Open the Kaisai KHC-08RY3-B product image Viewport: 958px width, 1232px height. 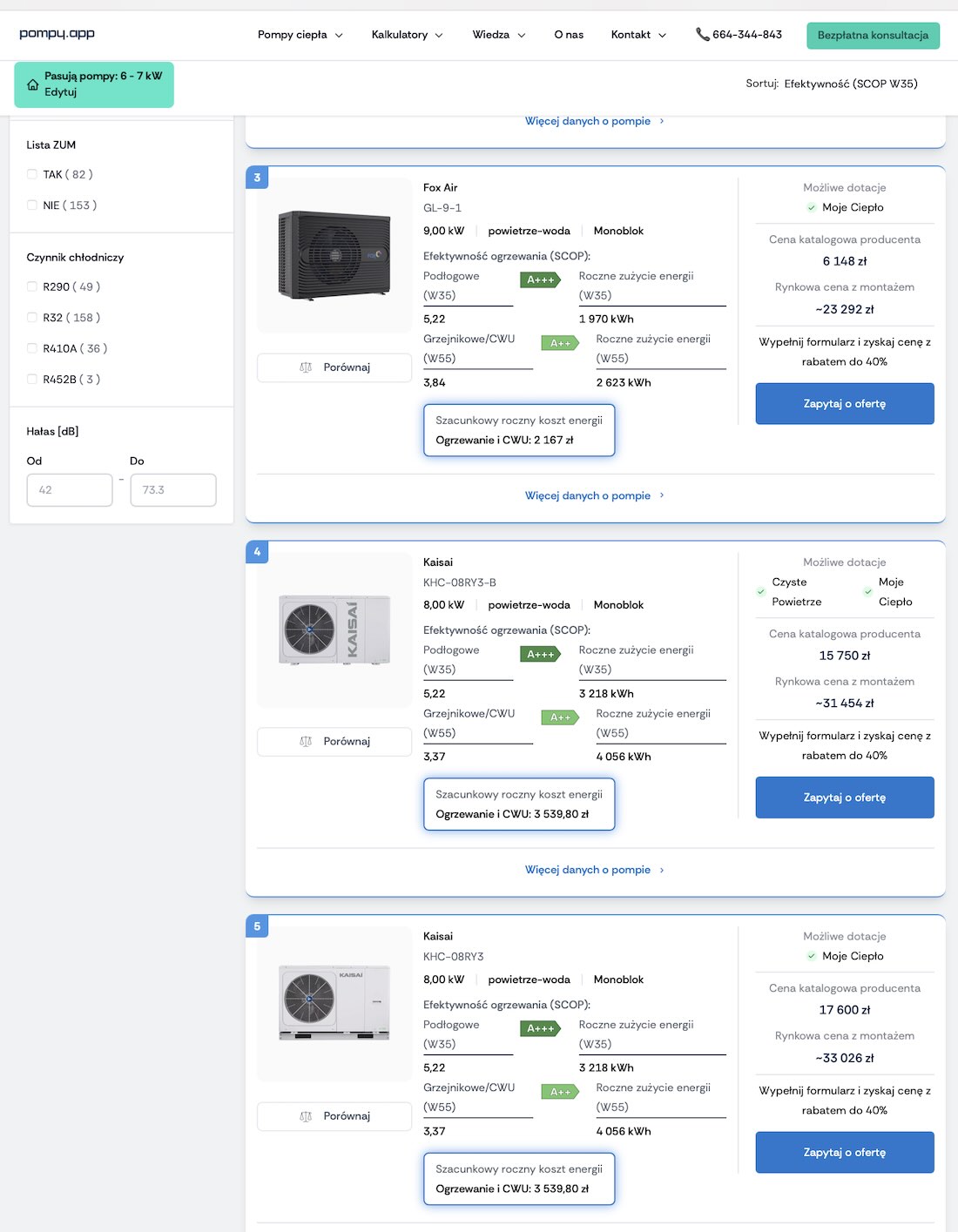(x=334, y=629)
